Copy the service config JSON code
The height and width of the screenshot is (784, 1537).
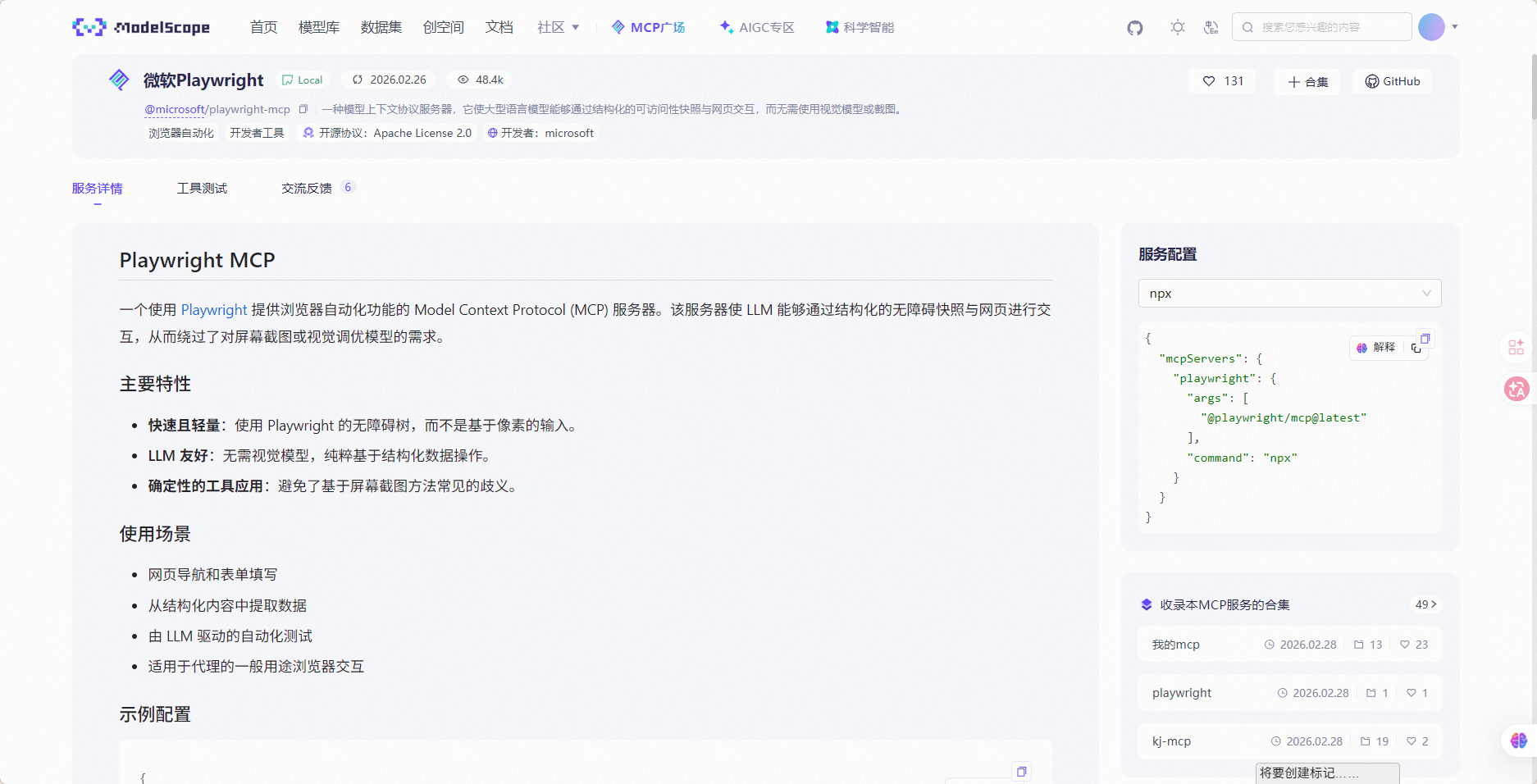1425,338
